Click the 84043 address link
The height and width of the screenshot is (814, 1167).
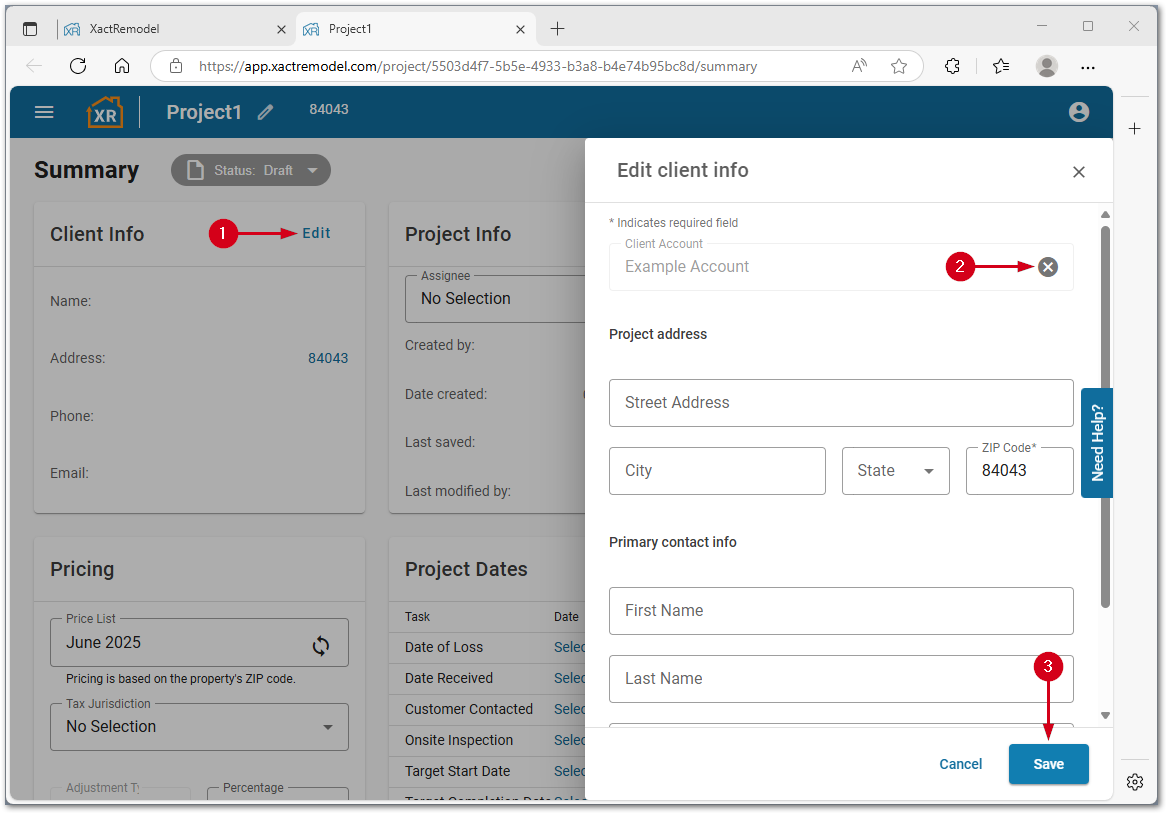(x=328, y=359)
